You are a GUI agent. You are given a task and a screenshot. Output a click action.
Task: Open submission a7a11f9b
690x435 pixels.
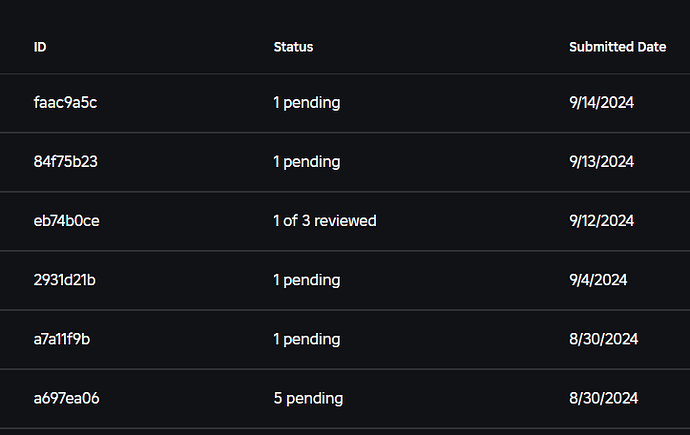[62, 339]
